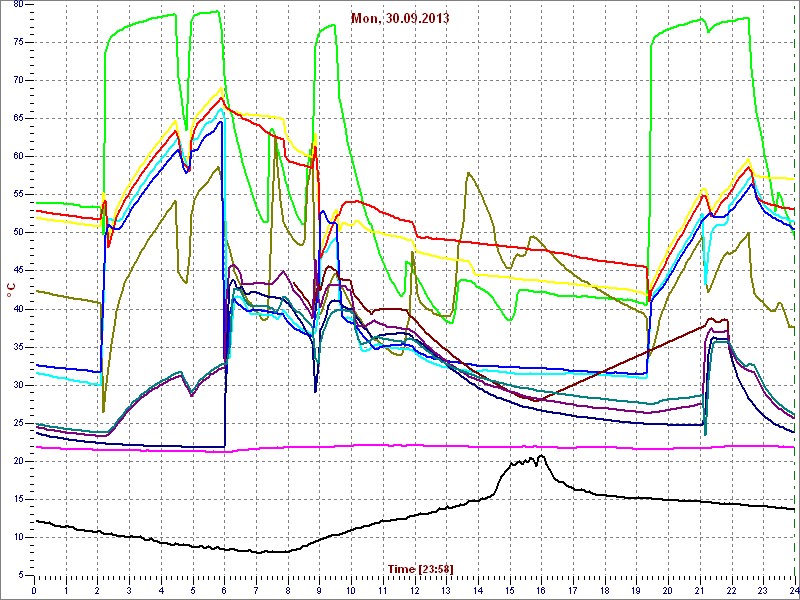The height and width of the screenshot is (600, 800).
Task: Click the °C unit label on vertical axis
Action: pos(11,291)
